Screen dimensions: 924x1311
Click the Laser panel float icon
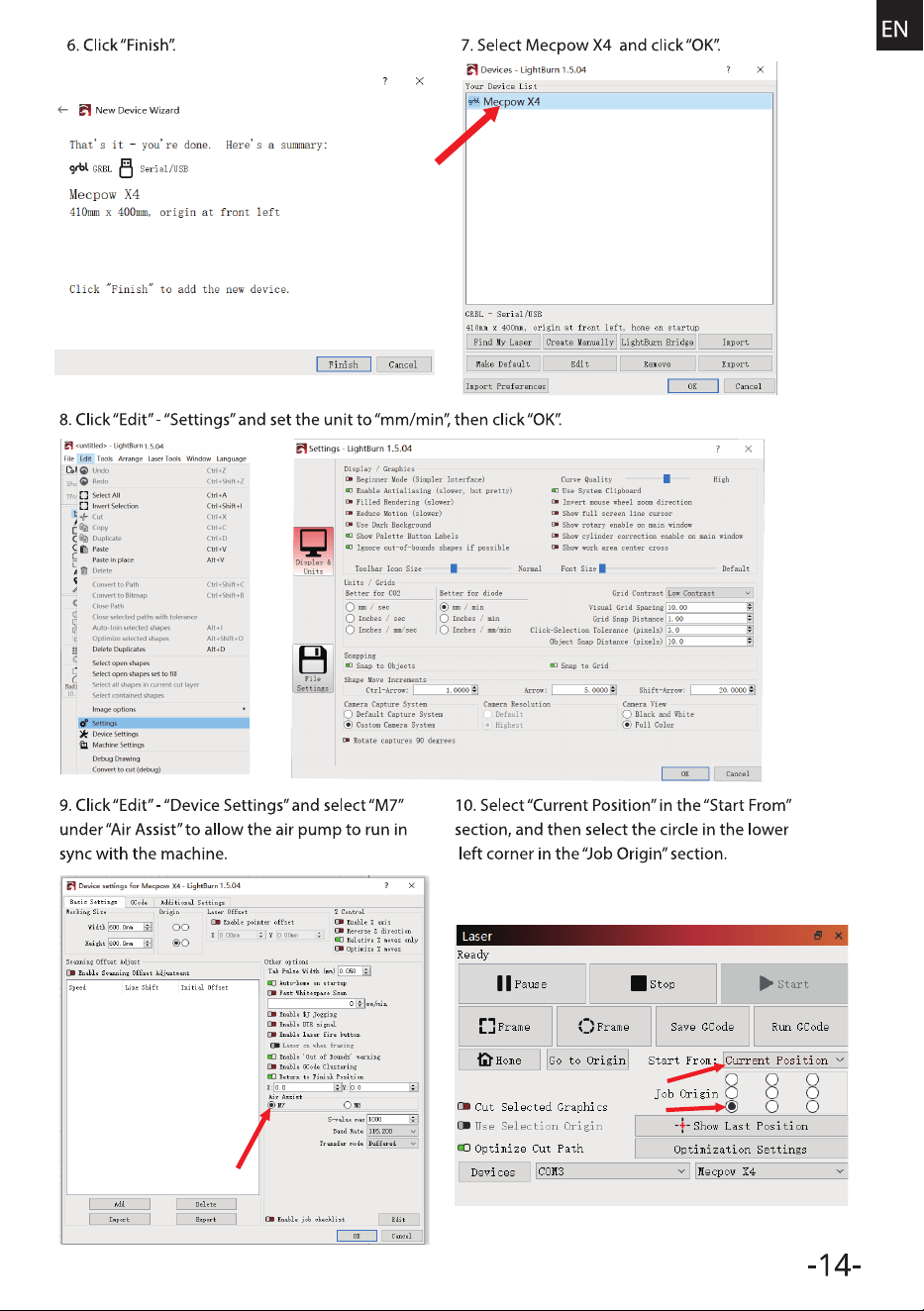click(x=818, y=936)
